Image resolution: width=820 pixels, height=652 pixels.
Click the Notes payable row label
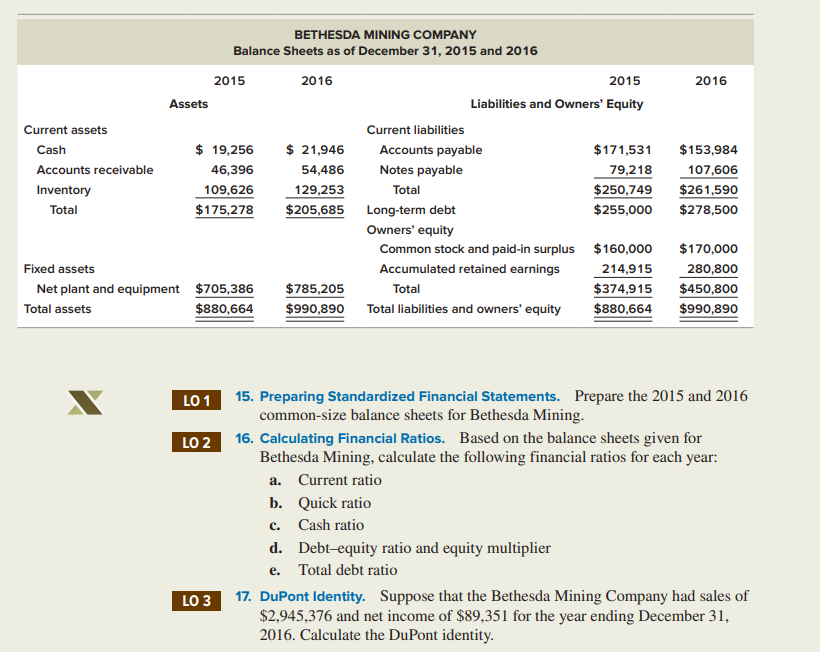point(421,170)
